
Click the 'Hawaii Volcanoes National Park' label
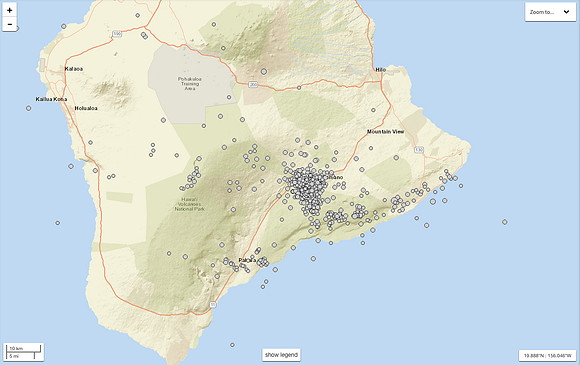click(x=189, y=204)
